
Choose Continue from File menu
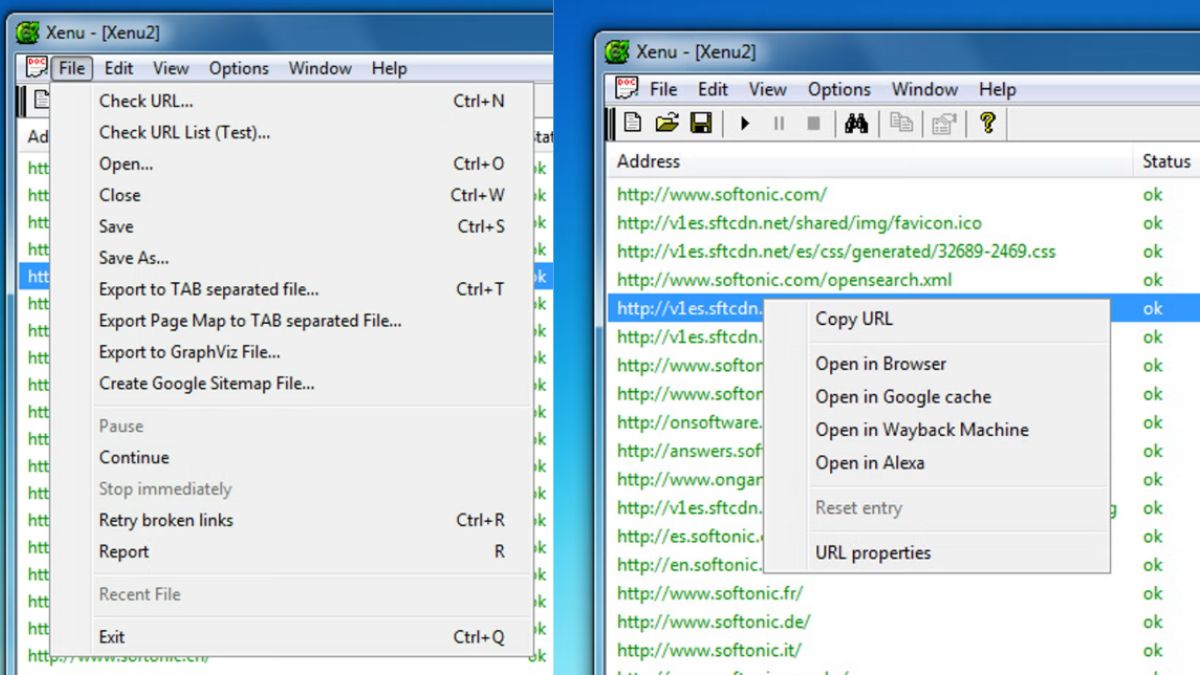pos(291,457)
